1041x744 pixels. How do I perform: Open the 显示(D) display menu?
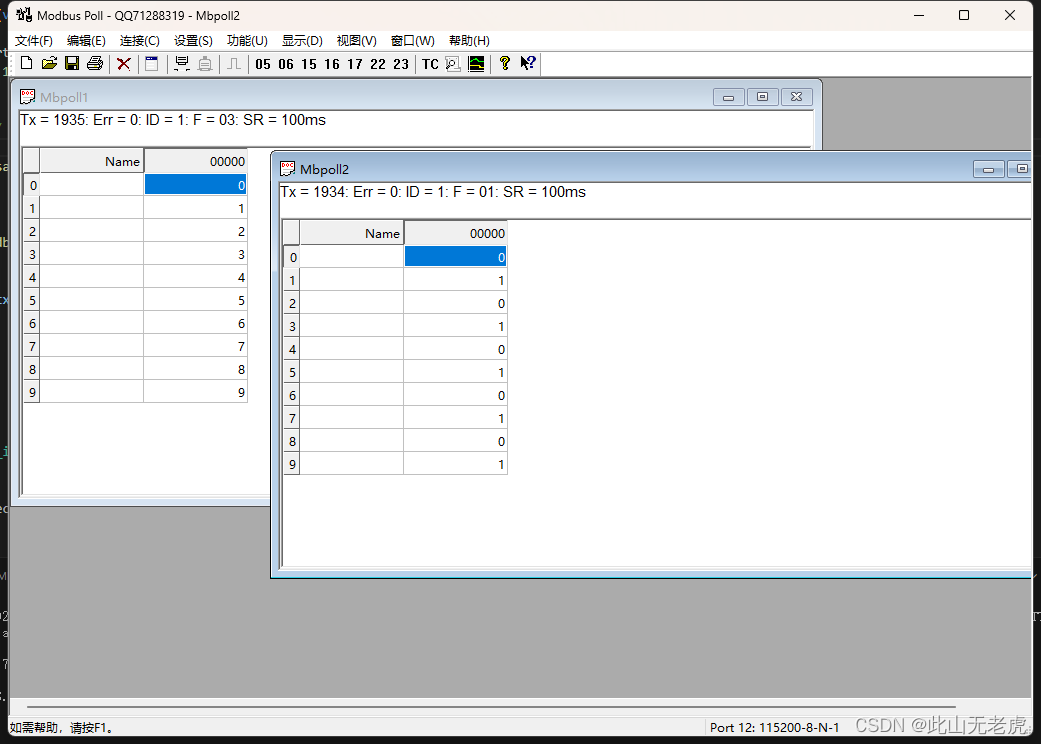301,40
